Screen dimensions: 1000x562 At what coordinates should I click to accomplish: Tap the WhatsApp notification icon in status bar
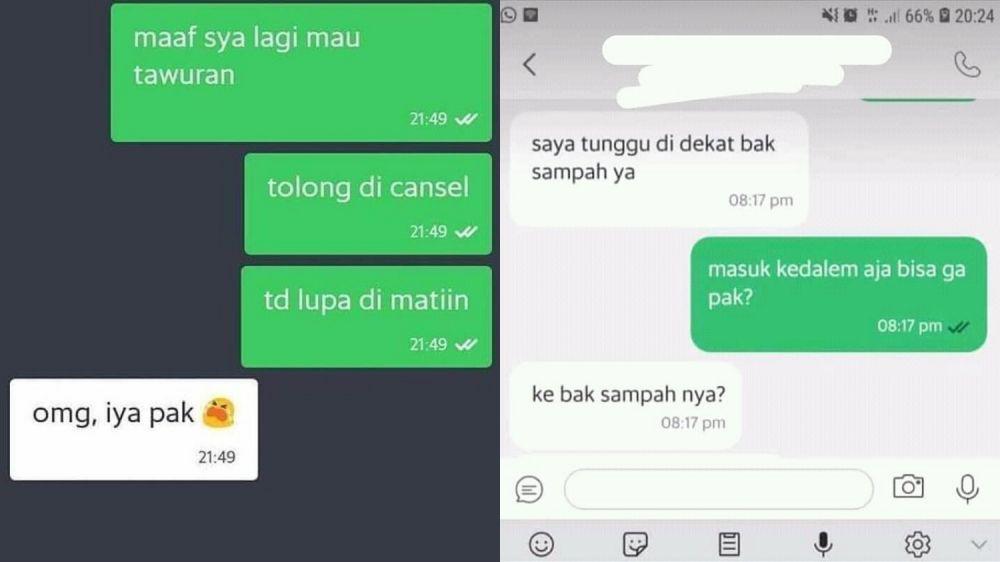(508, 15)
